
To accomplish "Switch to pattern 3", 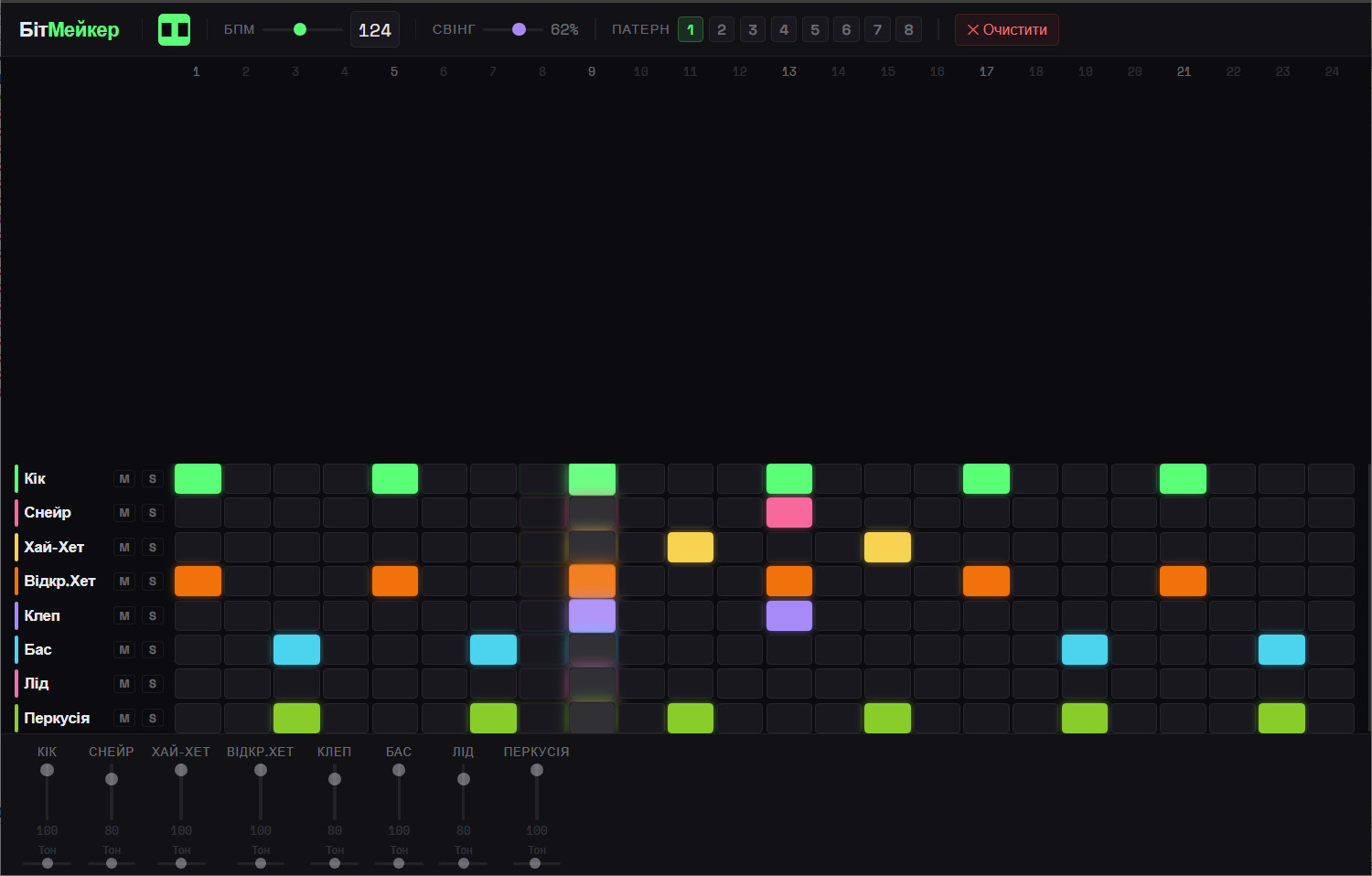I will click(753, 29).
